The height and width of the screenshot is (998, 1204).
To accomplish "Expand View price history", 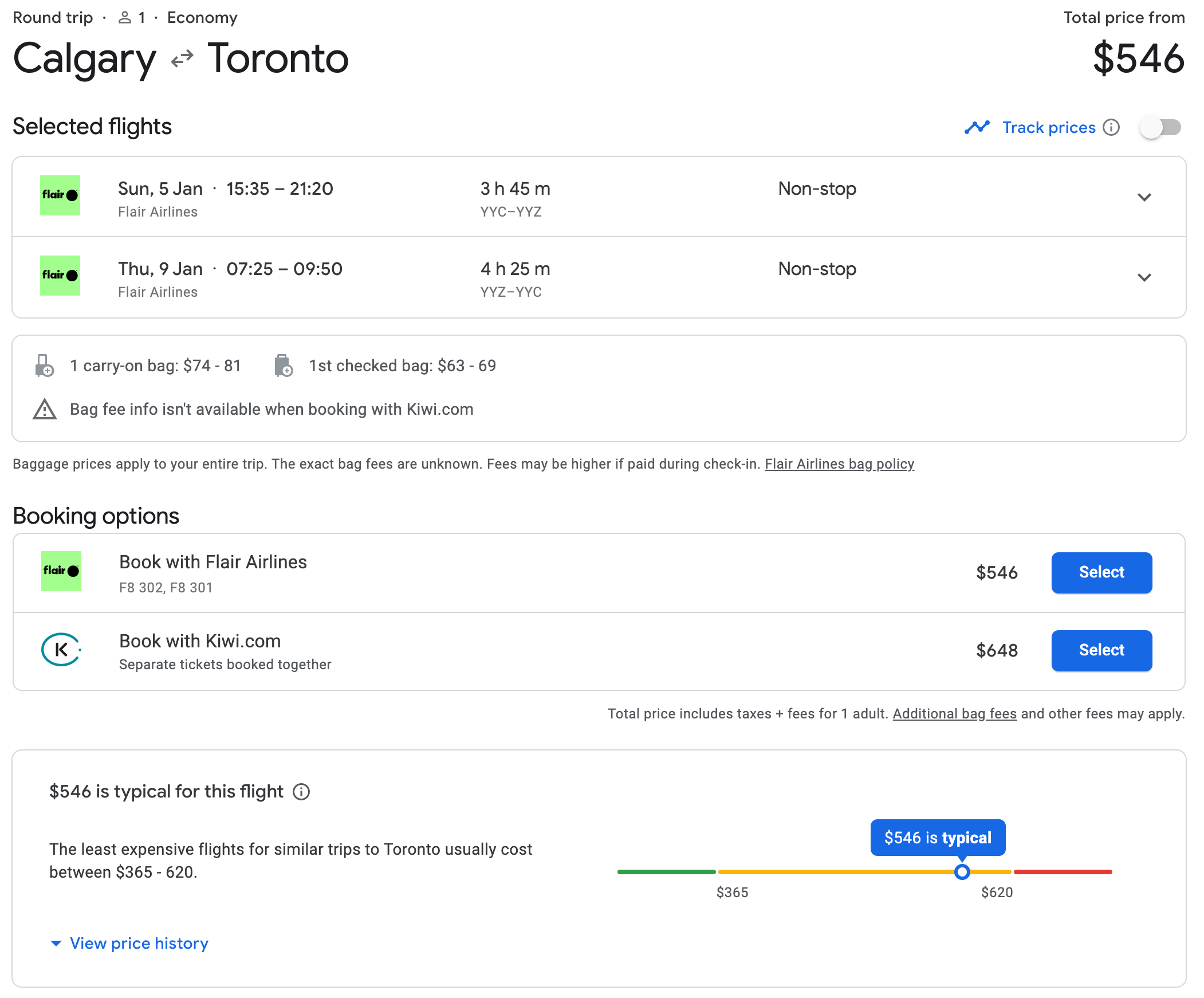I will pyautogui.click(x=129, y=943).
